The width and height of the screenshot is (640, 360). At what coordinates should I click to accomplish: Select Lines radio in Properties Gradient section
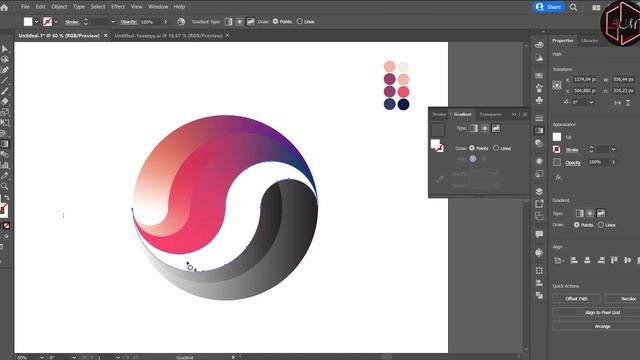tap(601, 225)
